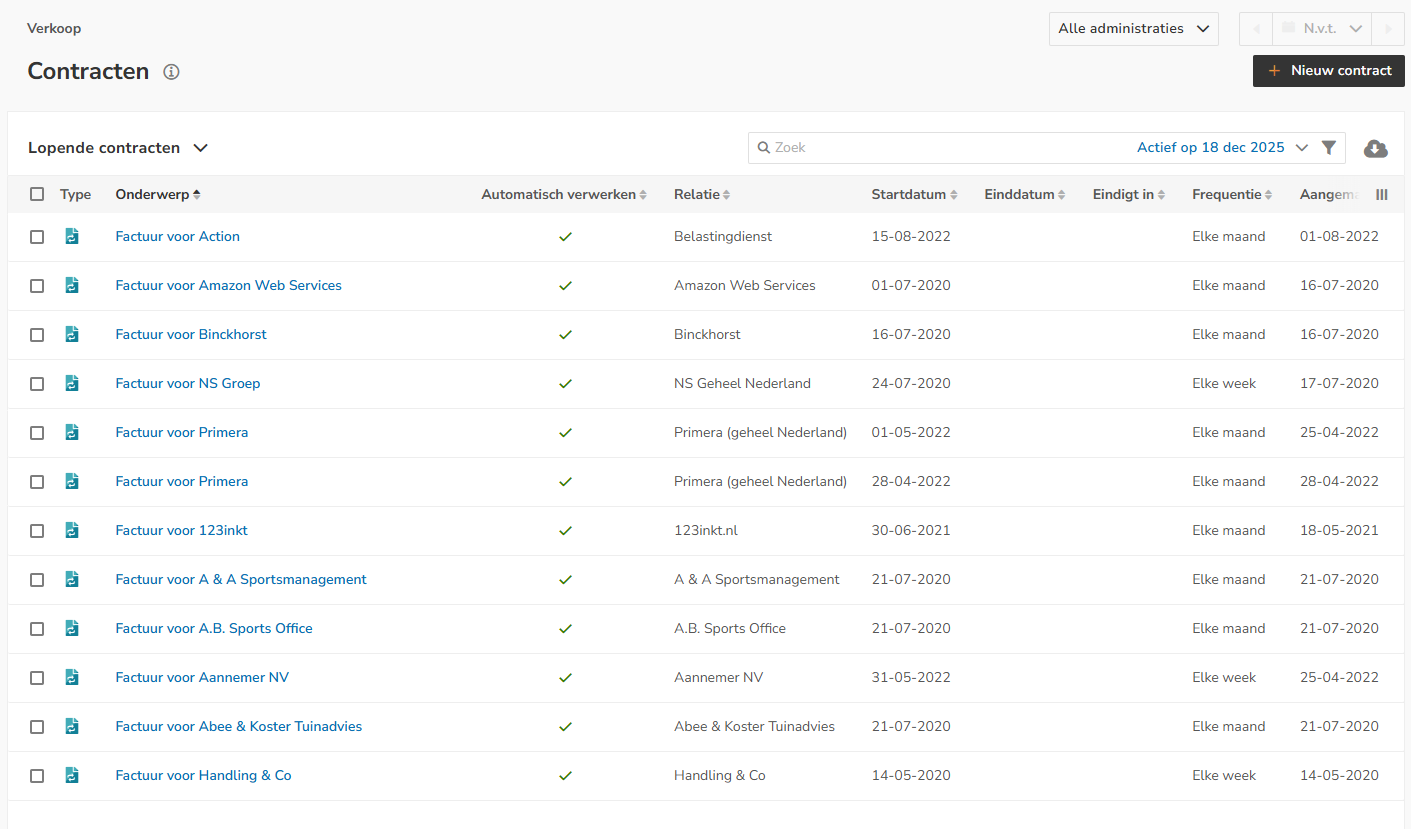Click the download cloud icon
This screenshot has height=829, width=1411.
[x=1376, y=148]
